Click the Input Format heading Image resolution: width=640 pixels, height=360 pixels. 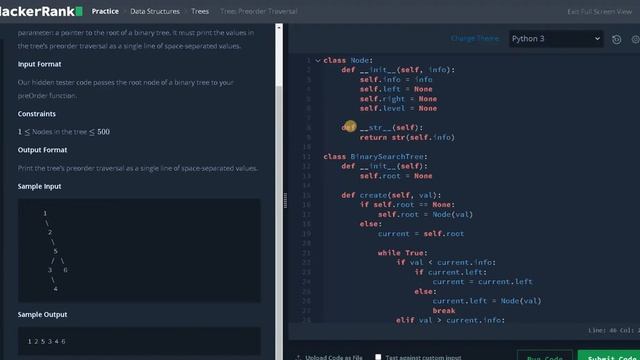[40, 64]
